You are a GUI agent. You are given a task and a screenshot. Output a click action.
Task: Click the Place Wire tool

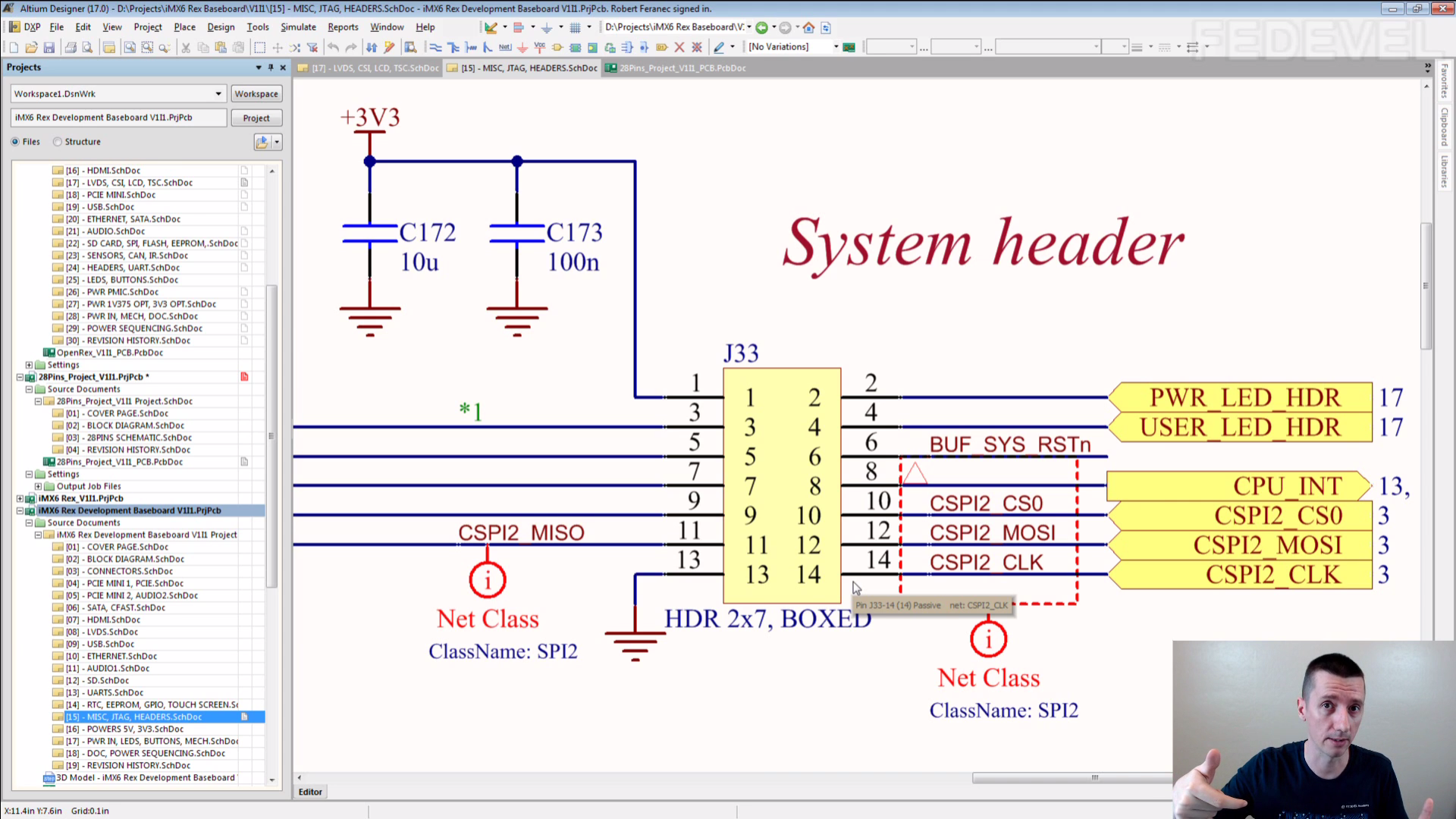tap(435, 48)
